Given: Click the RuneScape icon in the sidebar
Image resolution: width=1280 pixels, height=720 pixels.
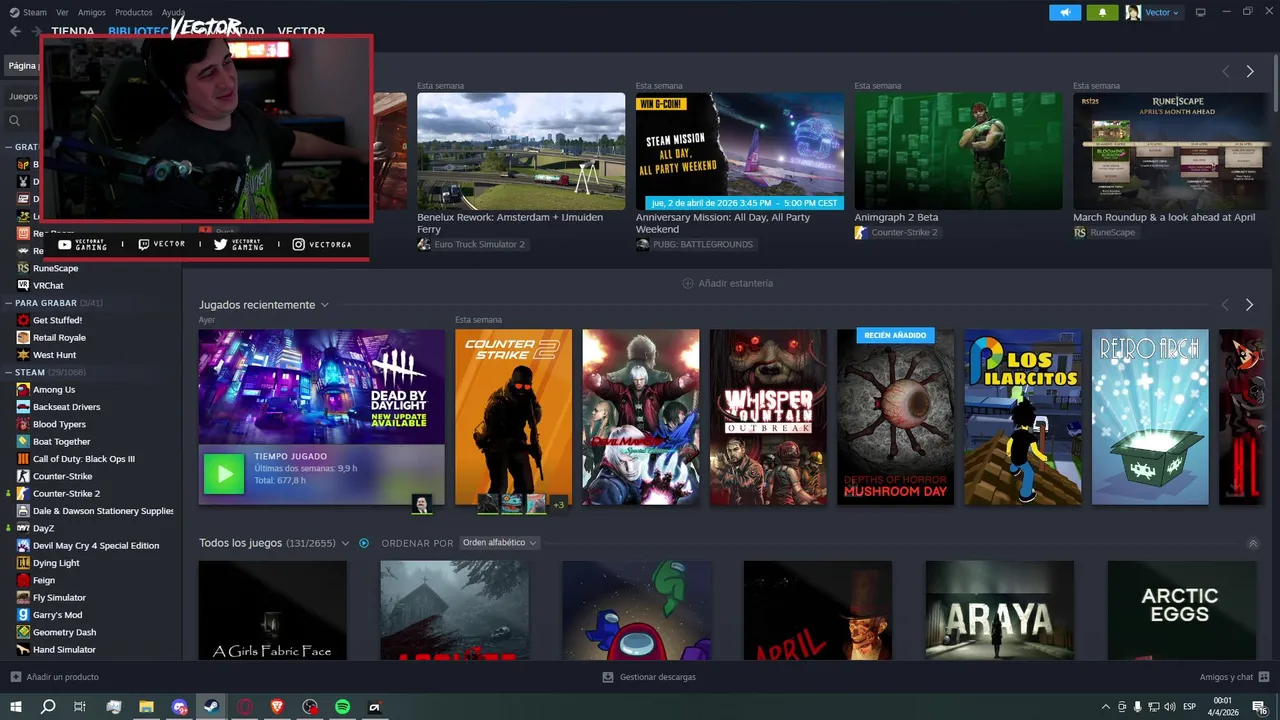Looking at the screenshot, I should click(x=23, y=268).
